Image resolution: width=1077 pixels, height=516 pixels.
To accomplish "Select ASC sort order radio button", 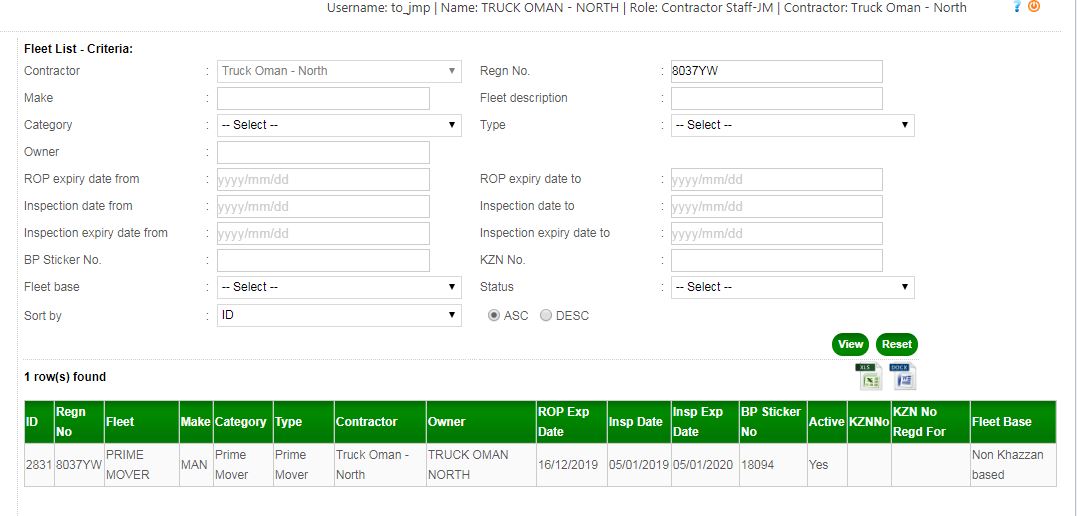I will tap(494, 315).
